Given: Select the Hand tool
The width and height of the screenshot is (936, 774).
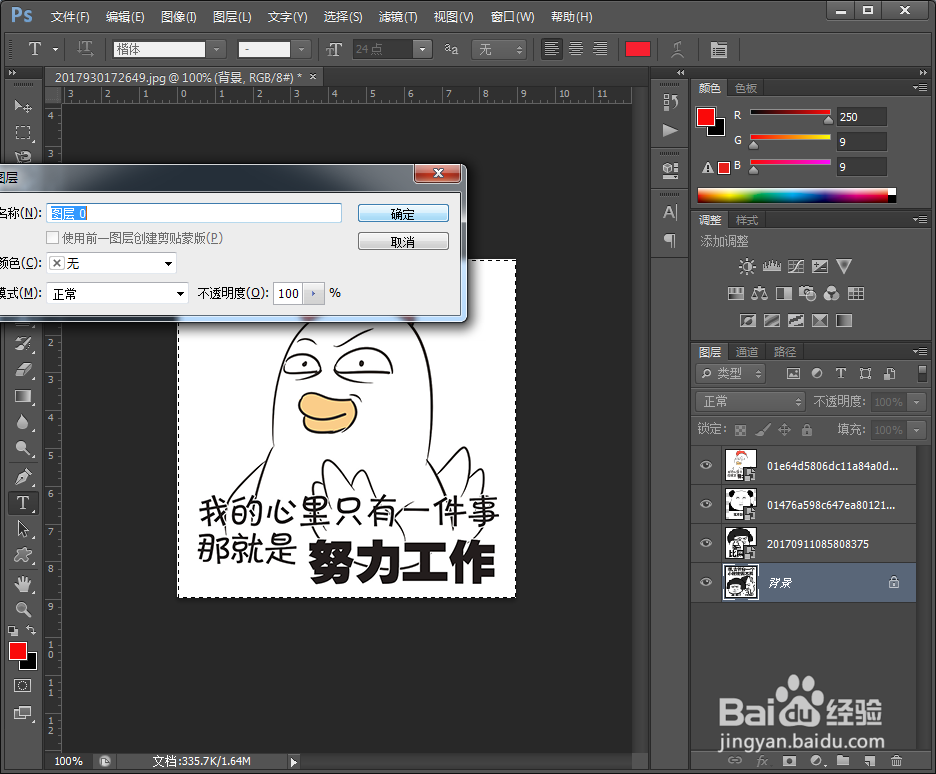Looking at the screenshot, I should (23, 583).
